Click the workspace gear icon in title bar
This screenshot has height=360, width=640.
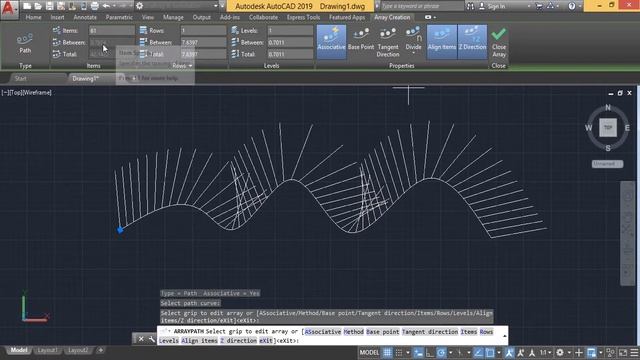coord(139,6)
